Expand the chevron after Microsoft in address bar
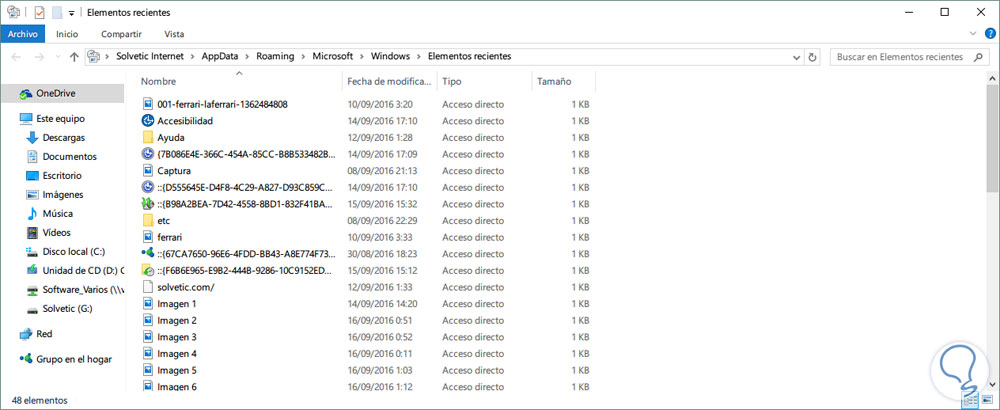 point(362,56)
